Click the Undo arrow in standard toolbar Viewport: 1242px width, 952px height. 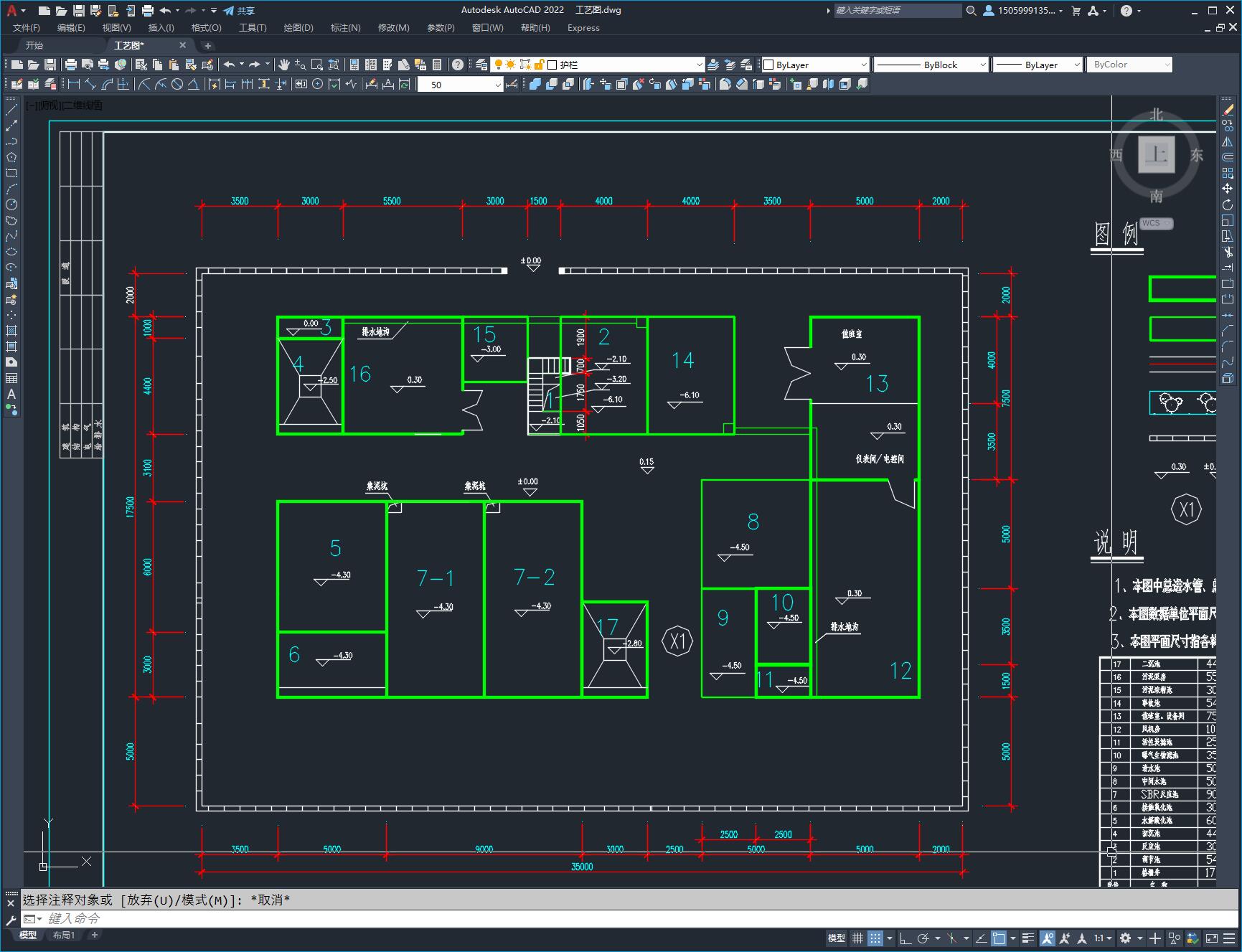point(229,65)
